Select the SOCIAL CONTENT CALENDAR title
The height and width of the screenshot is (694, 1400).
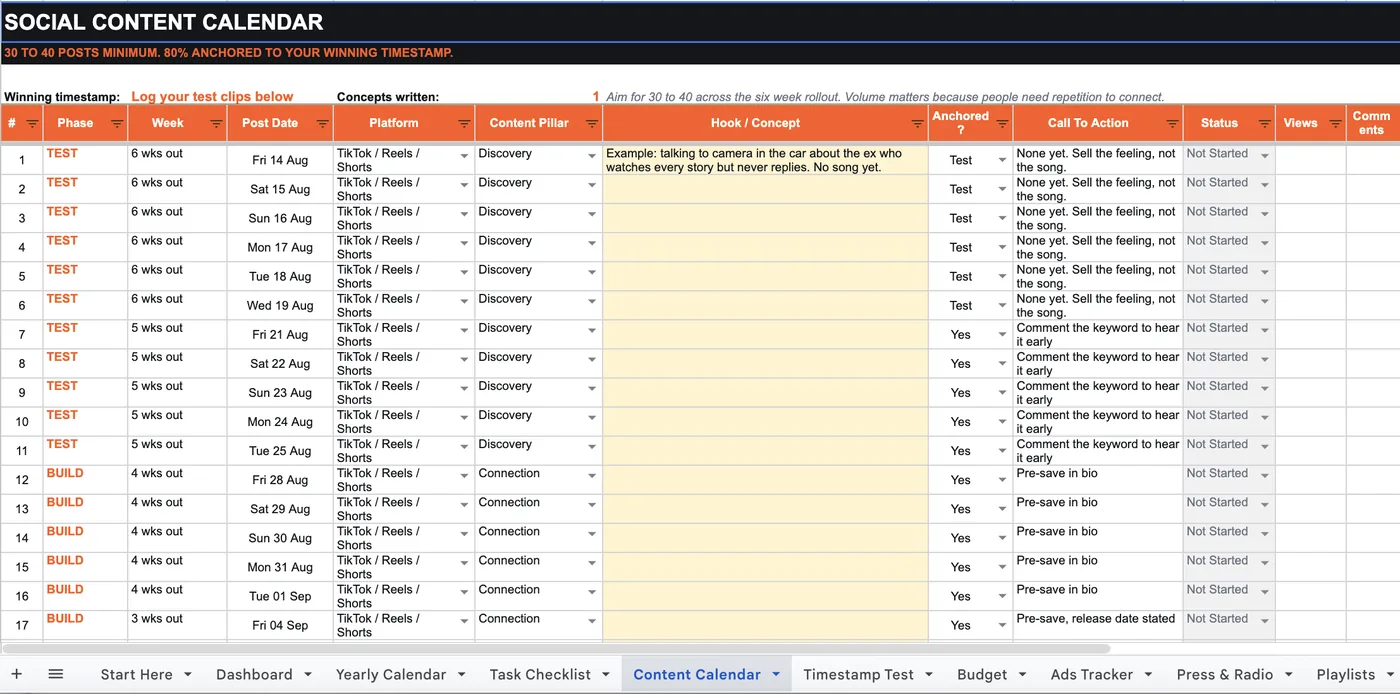(x=164, y=22)
